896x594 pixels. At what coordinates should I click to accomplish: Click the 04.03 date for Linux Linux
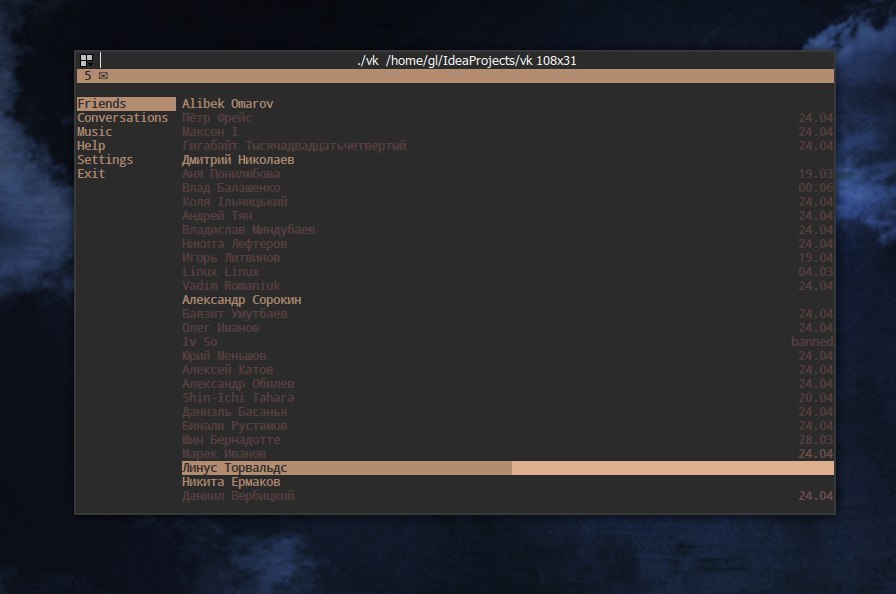[816, 271]
